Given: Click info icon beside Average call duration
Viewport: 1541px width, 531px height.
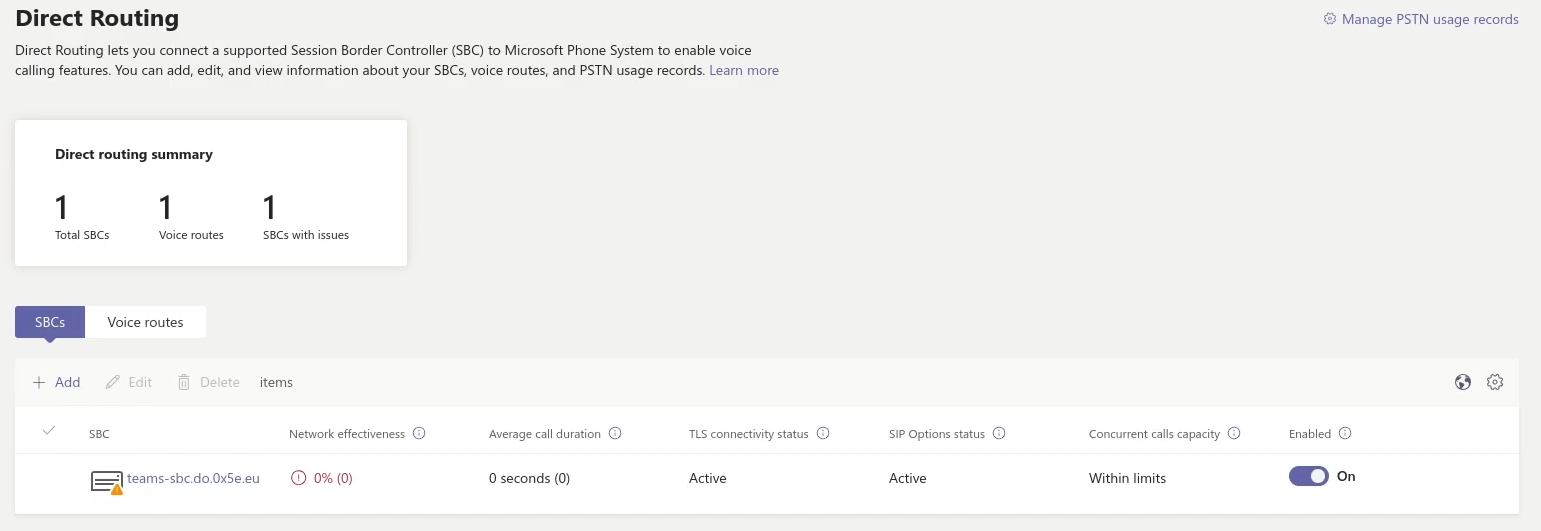Looking at the screenshot, I should [x=615, y=434].
